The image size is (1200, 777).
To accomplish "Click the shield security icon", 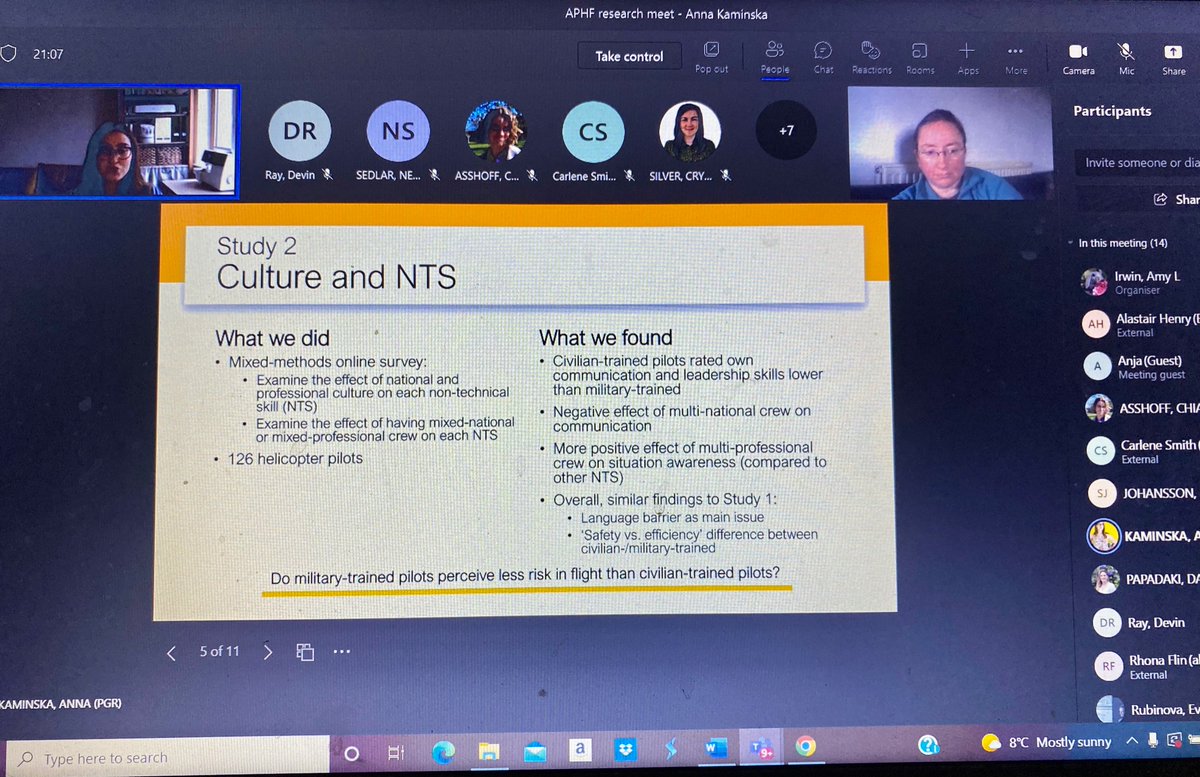I will coord(9,54).
